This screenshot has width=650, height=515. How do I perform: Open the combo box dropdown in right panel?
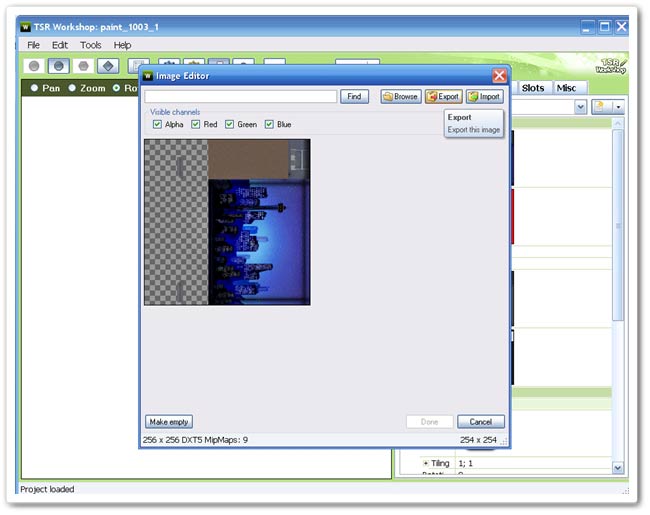pos(580,106)
